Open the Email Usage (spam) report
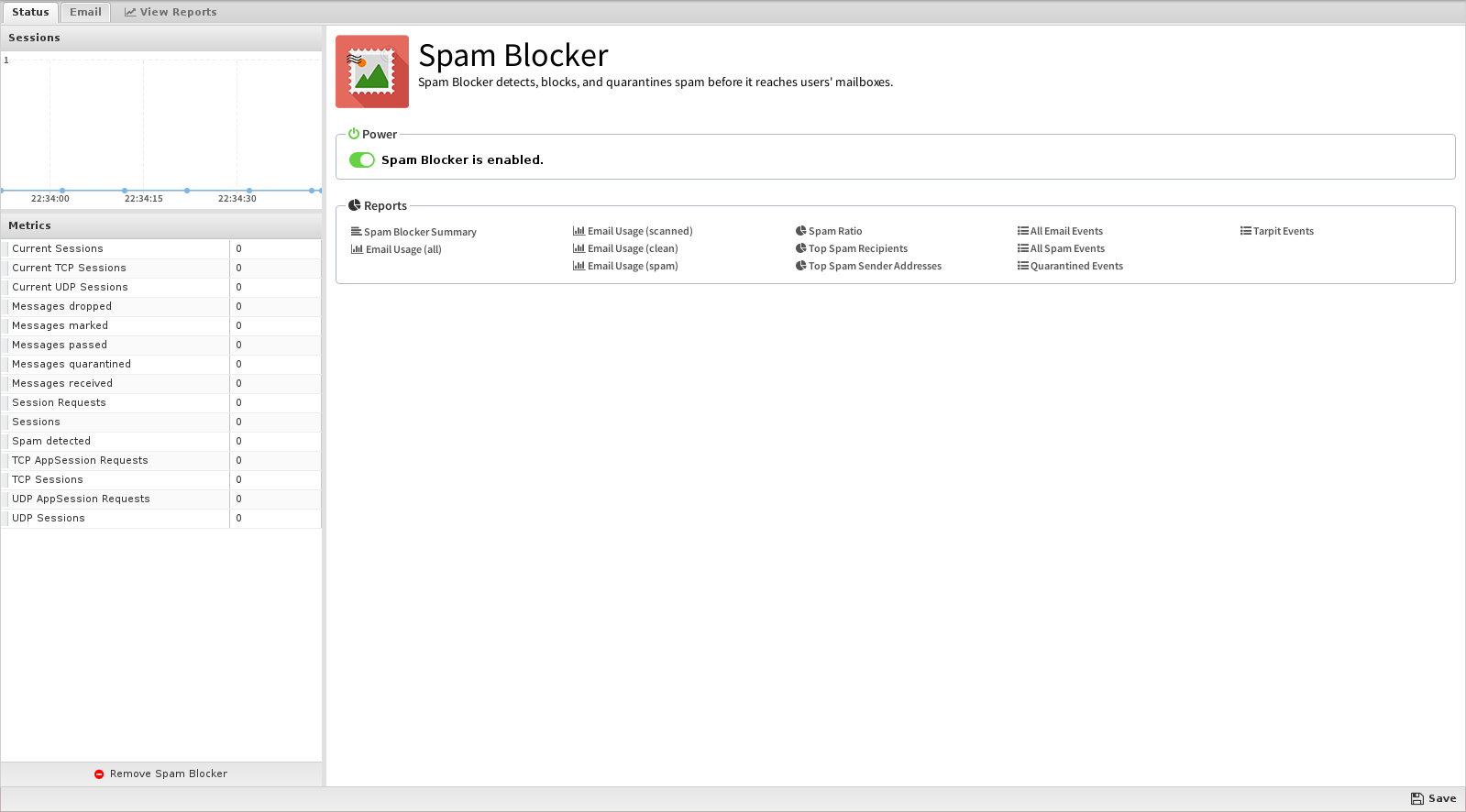 click(x=625, y=266)
